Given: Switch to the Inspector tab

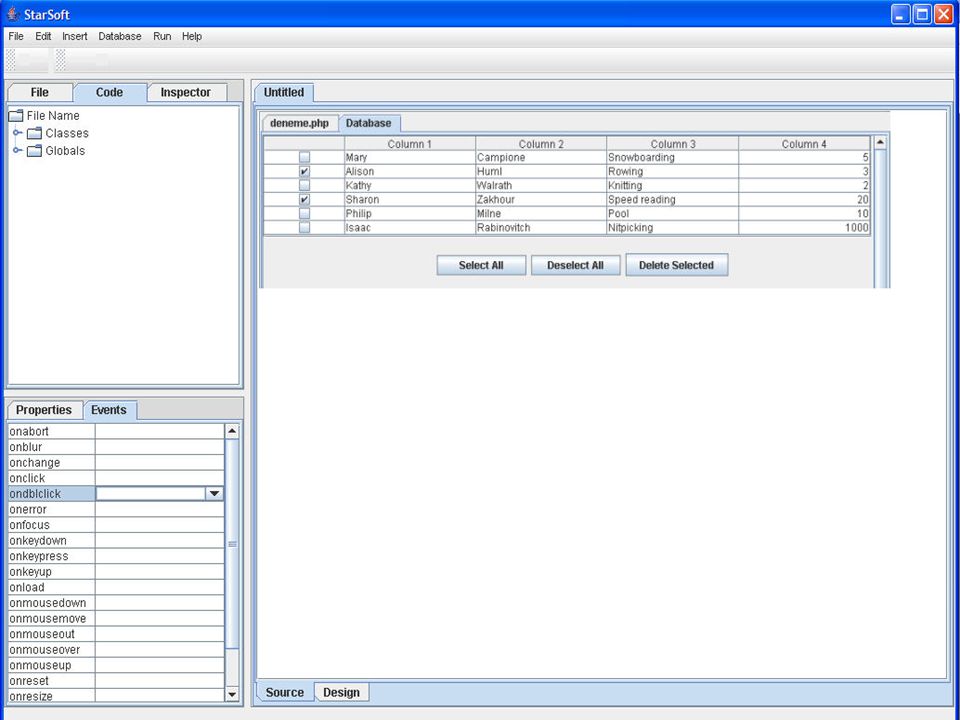Looking at the screenshot, I should [x=186, y=92].
